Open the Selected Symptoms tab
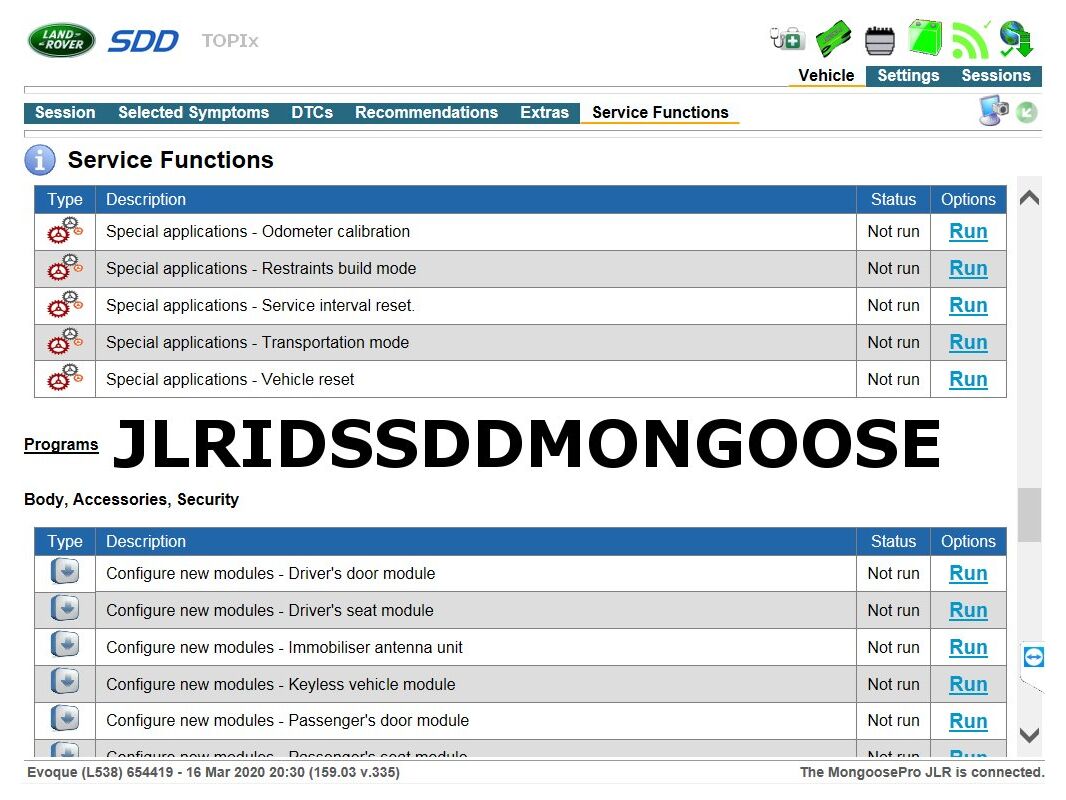 tap(194, 112)
